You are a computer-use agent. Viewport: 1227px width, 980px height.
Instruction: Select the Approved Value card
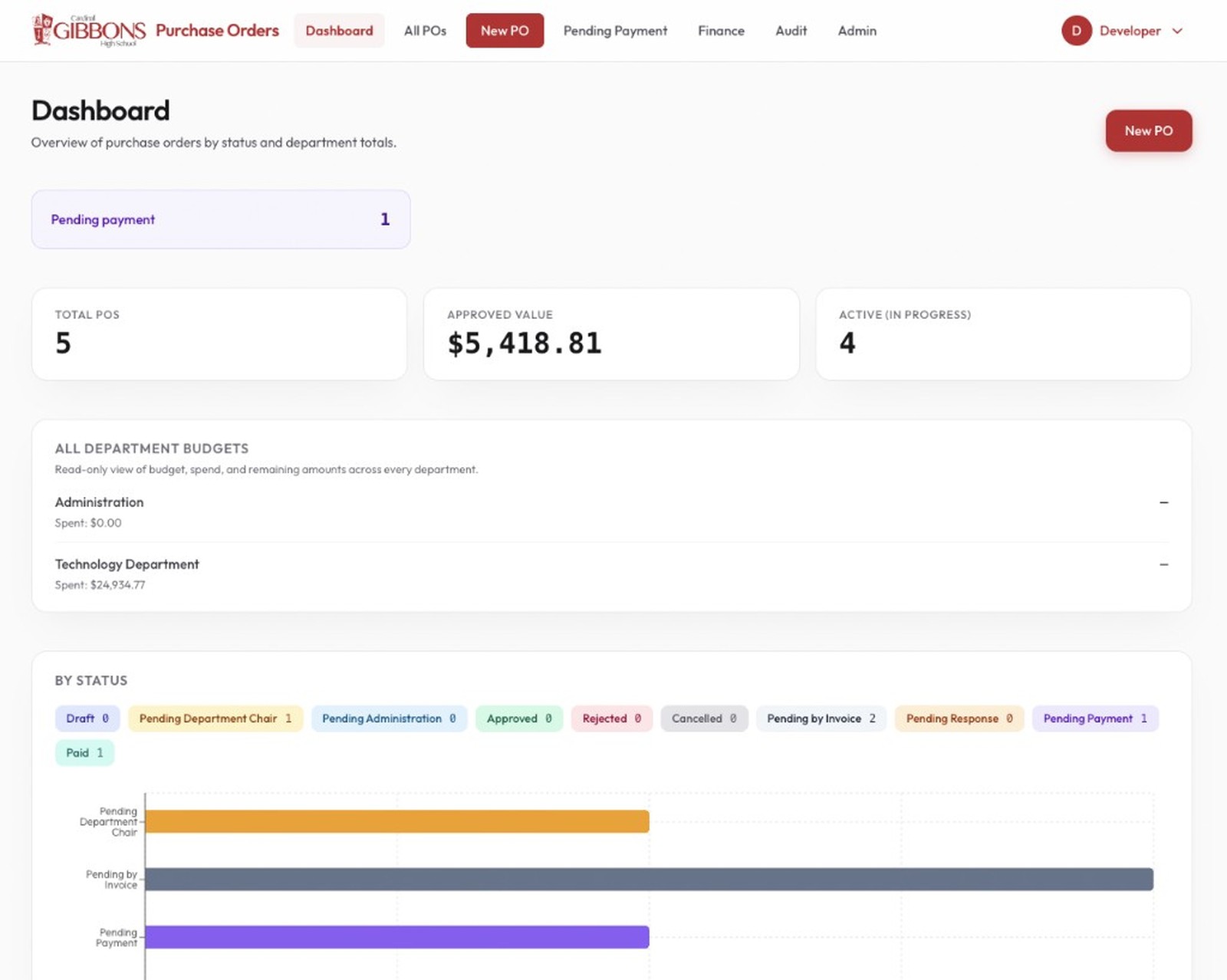(x=611, y=334)
